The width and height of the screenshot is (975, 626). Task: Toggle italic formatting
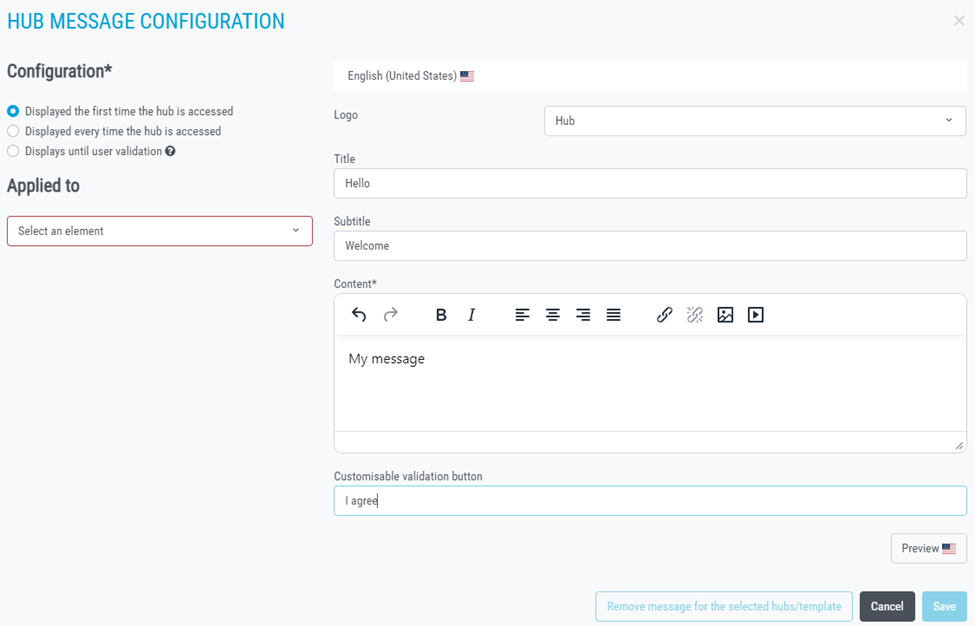(x=471, y=315)
